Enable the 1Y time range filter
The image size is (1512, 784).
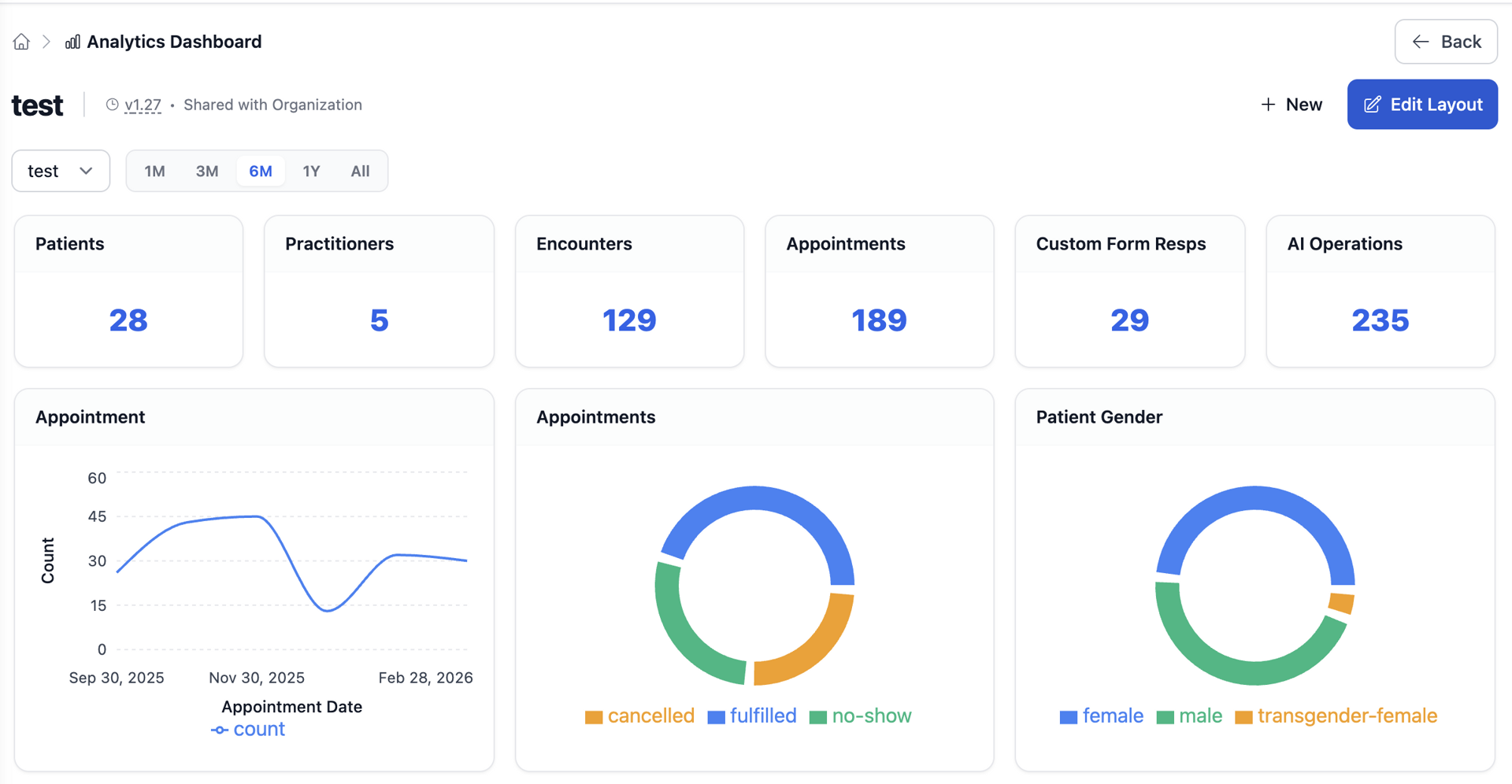(x=311, y=170)
